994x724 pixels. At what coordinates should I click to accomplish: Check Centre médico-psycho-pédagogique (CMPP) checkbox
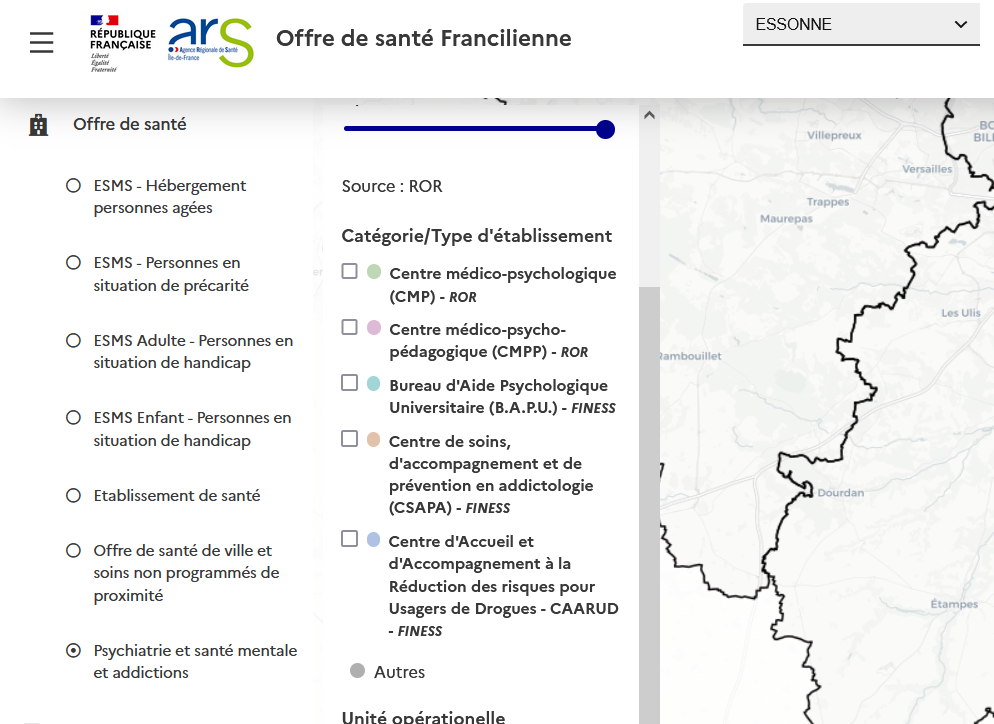[x=349, y=327]
